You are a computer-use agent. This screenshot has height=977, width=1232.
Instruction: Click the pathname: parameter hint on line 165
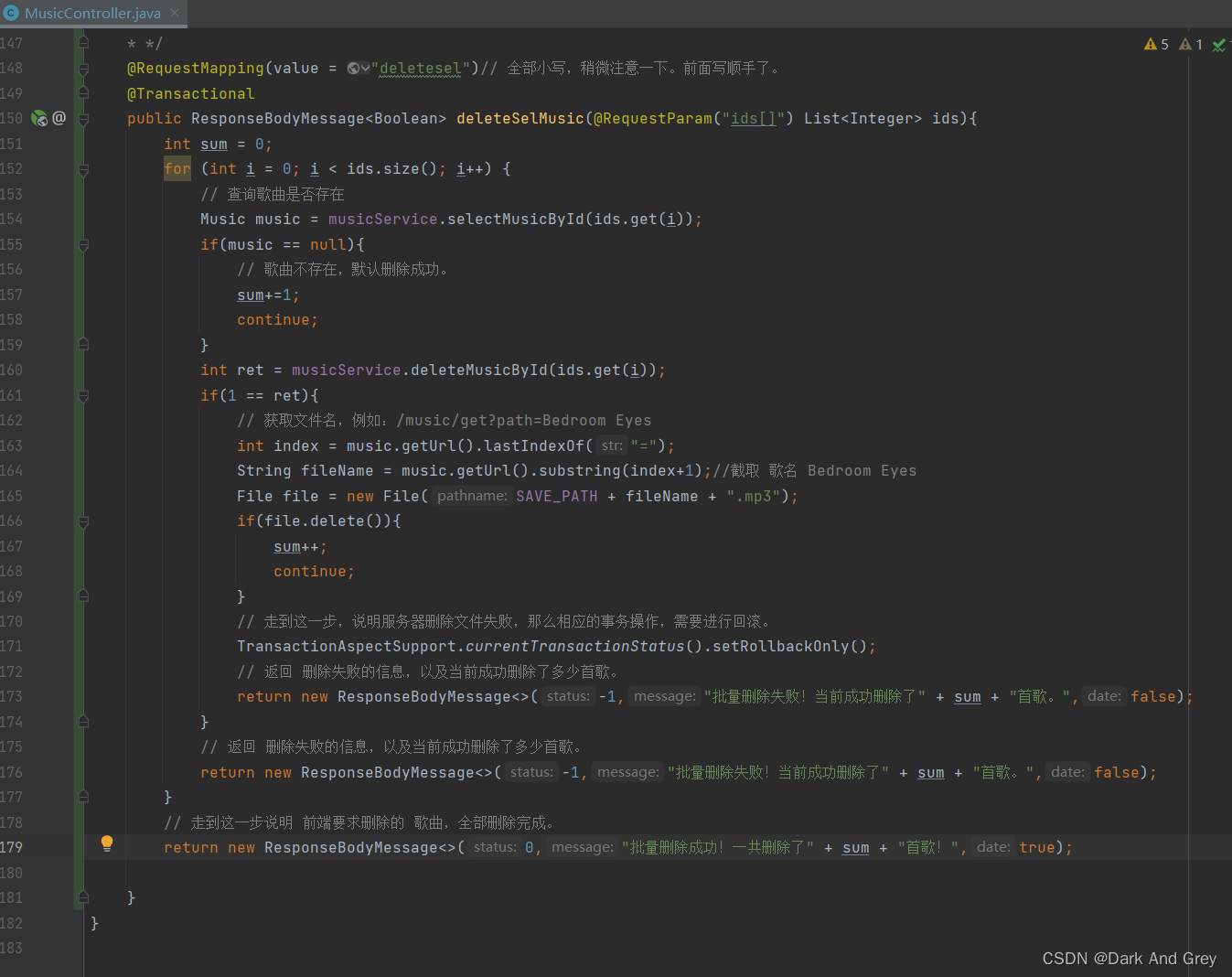click(x=472, y=496)
